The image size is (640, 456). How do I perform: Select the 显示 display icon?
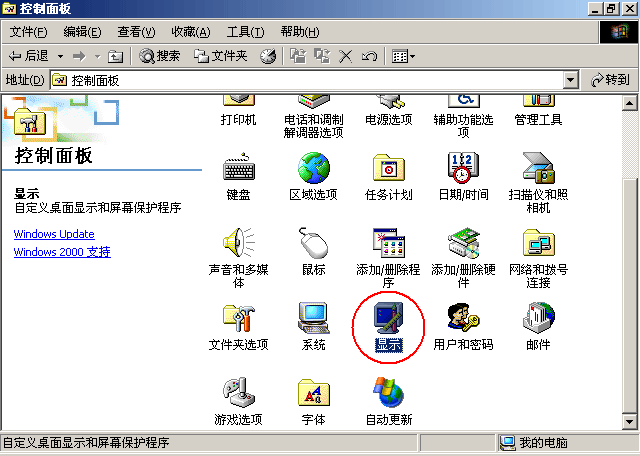pos(389,318)
